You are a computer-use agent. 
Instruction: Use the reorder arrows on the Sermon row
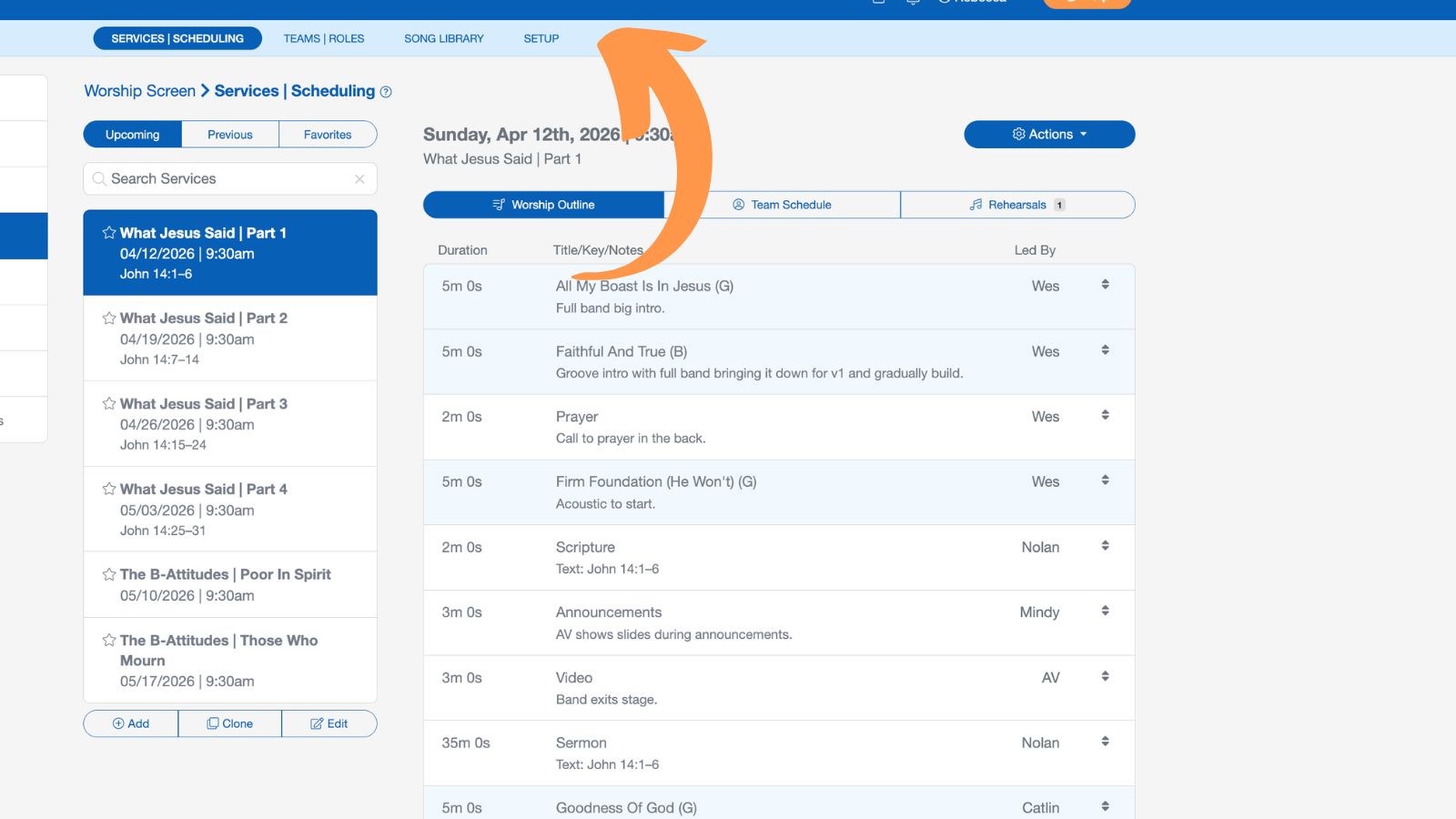coord(1106,740)
